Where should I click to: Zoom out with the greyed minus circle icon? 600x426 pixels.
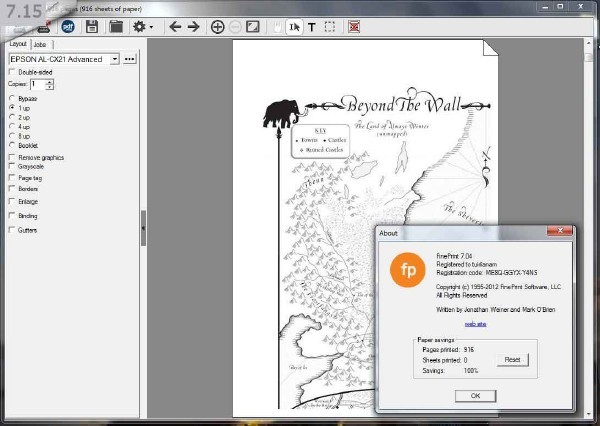[235, 27]
